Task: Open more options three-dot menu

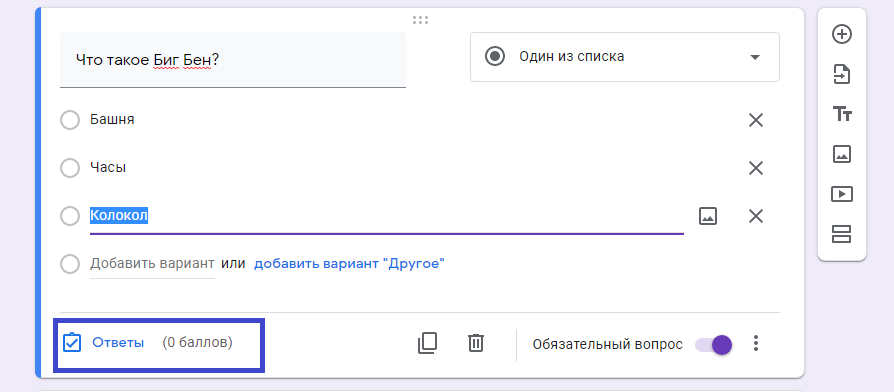Action: coord(756,343)
